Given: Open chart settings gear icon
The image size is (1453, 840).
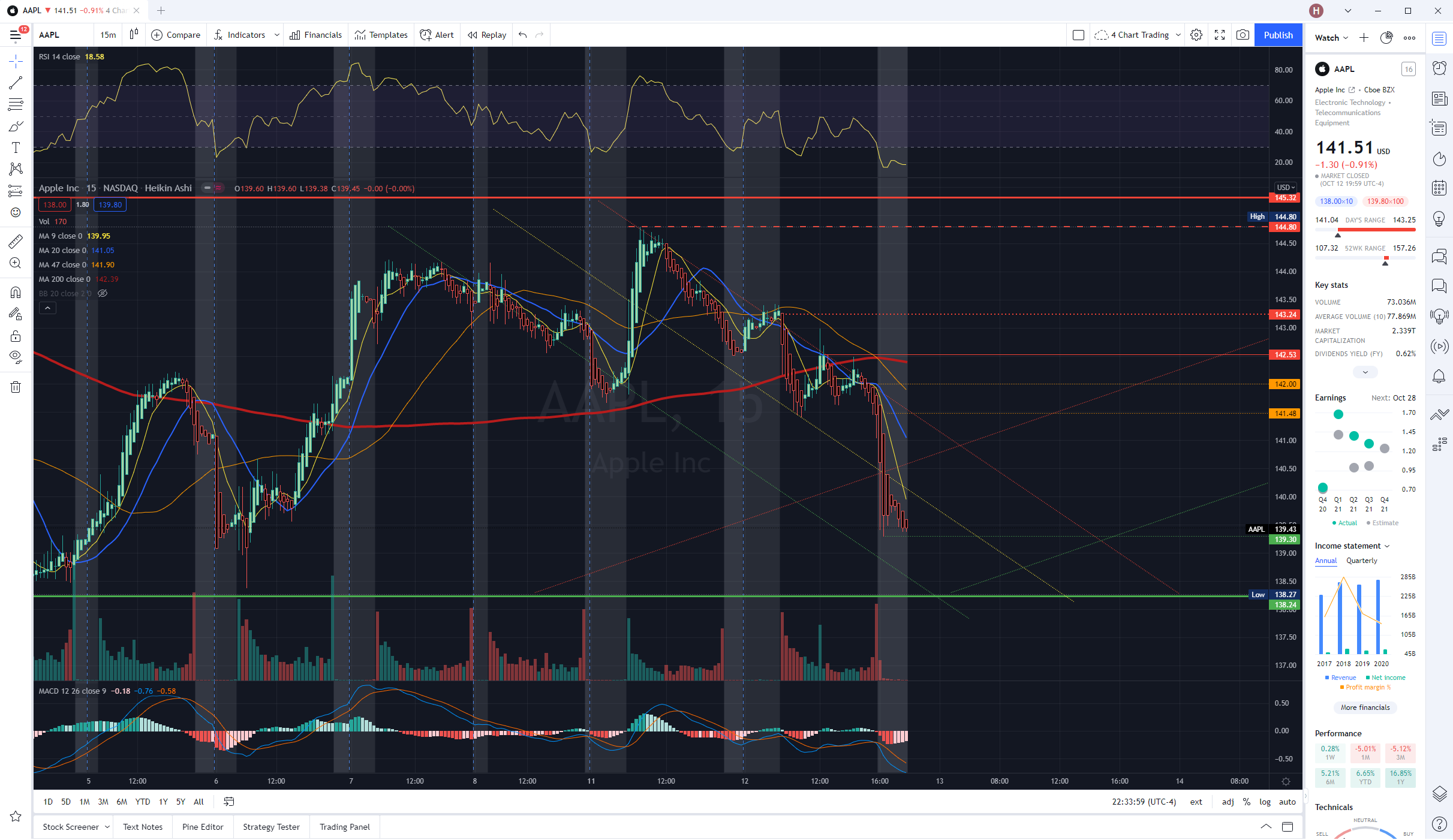Looking at the screenshot, I should [x=1196, y=35].
